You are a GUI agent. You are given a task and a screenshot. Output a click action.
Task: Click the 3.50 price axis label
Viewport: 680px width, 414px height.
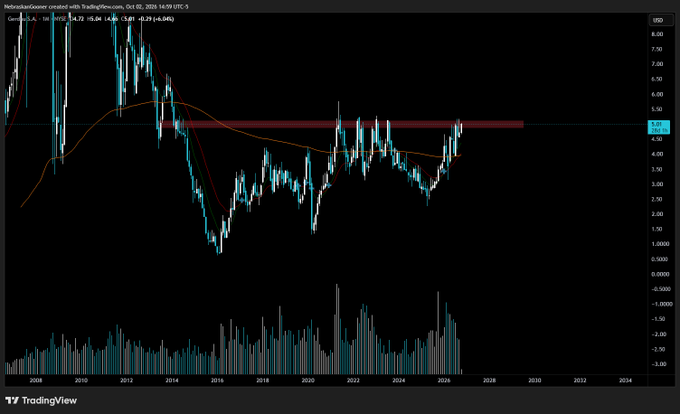point(657,170)
